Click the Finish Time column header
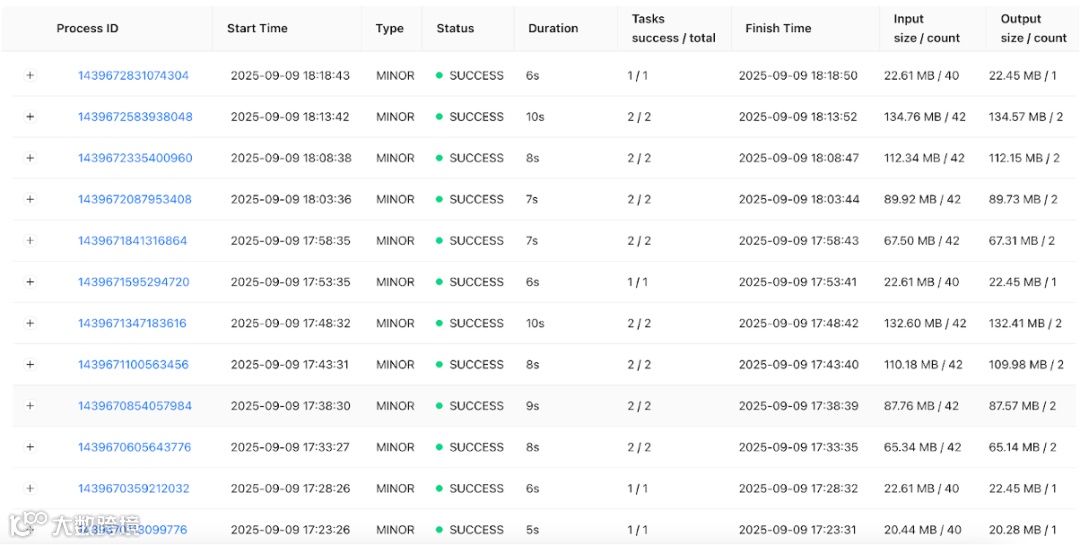1080x545 pixels. point(778,28)
